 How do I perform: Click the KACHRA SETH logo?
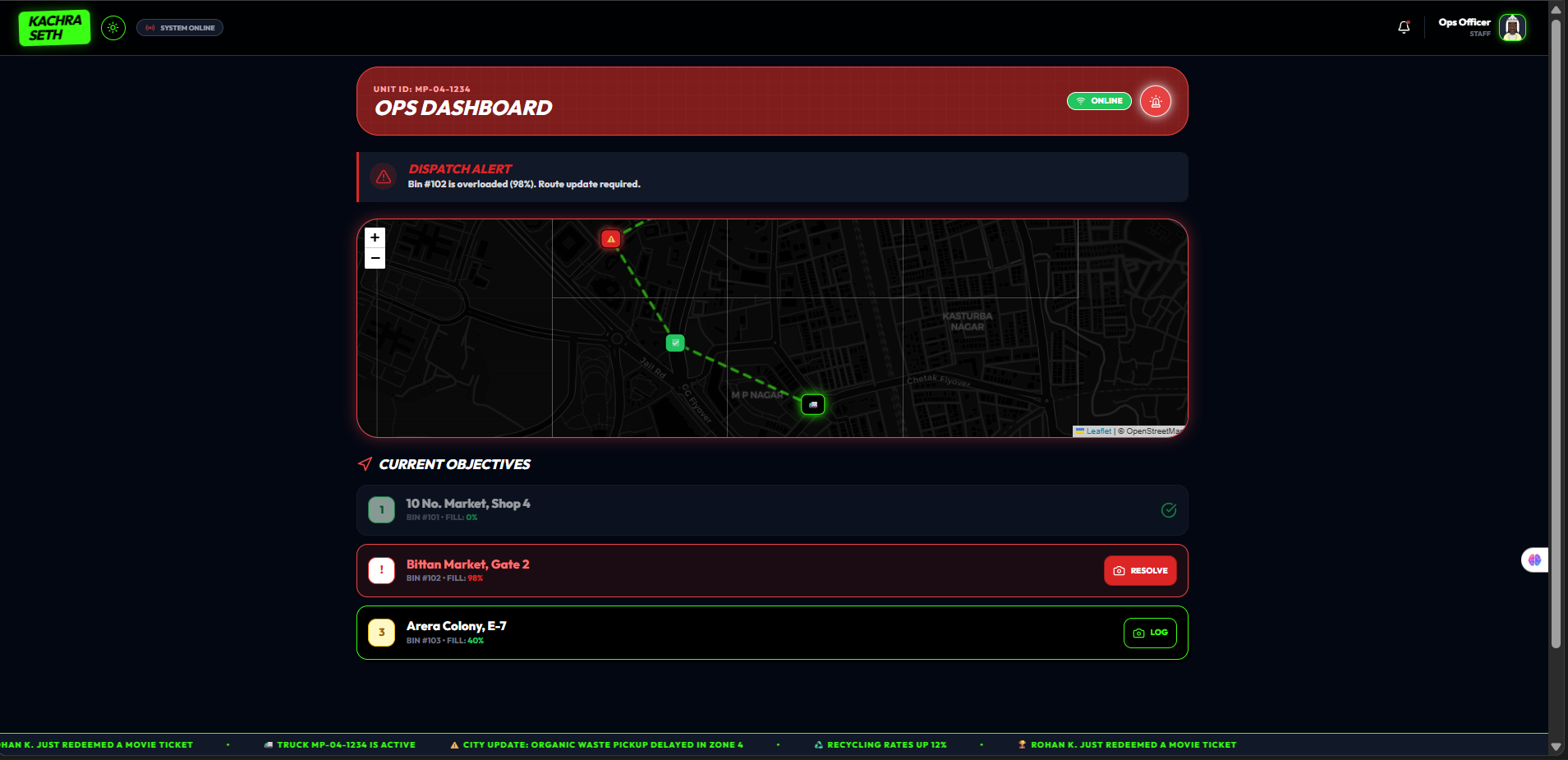pyautogui.click(x=54, y=27)
